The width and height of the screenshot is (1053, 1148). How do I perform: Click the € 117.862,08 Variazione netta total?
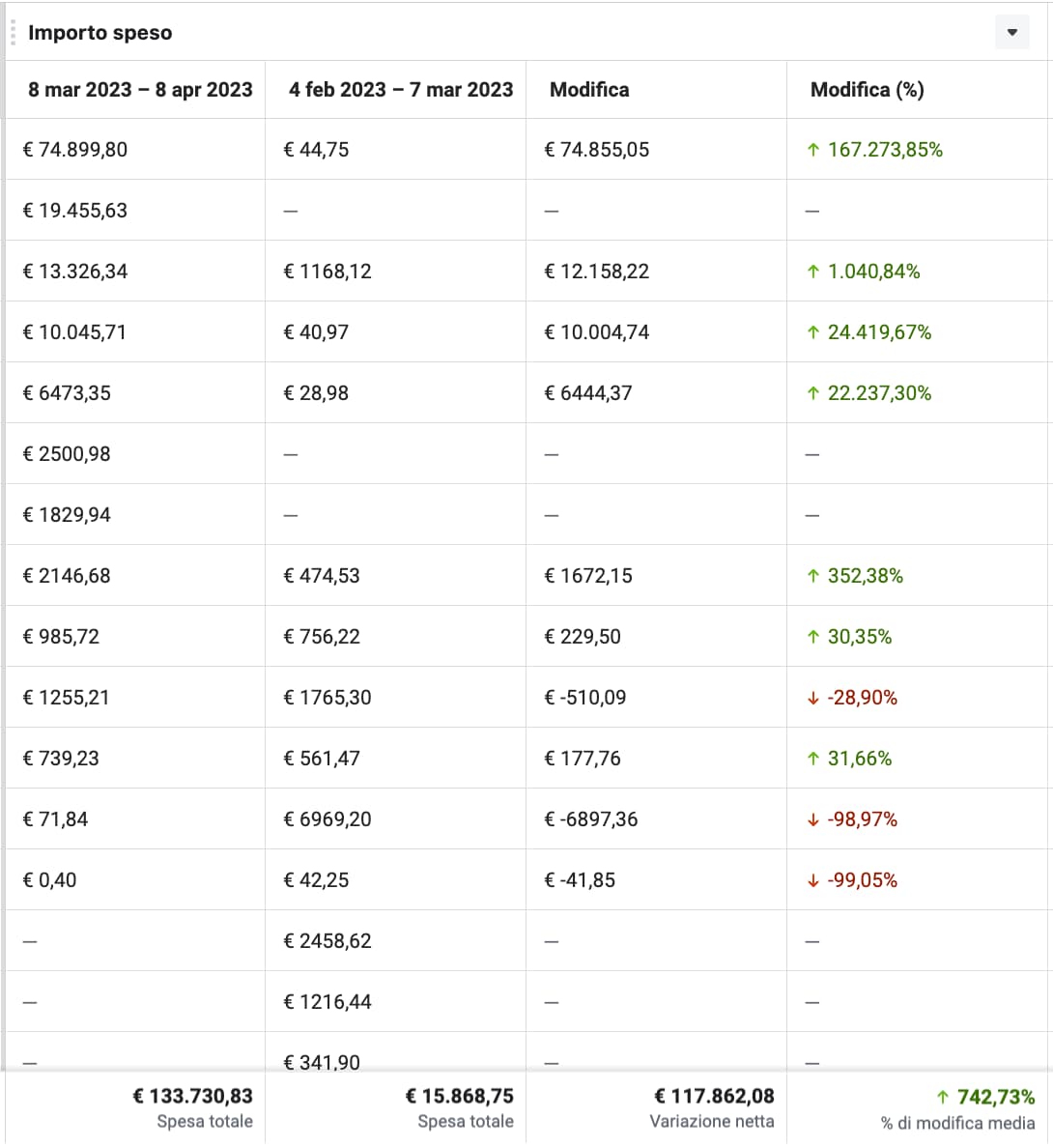tap(714, 1097)
